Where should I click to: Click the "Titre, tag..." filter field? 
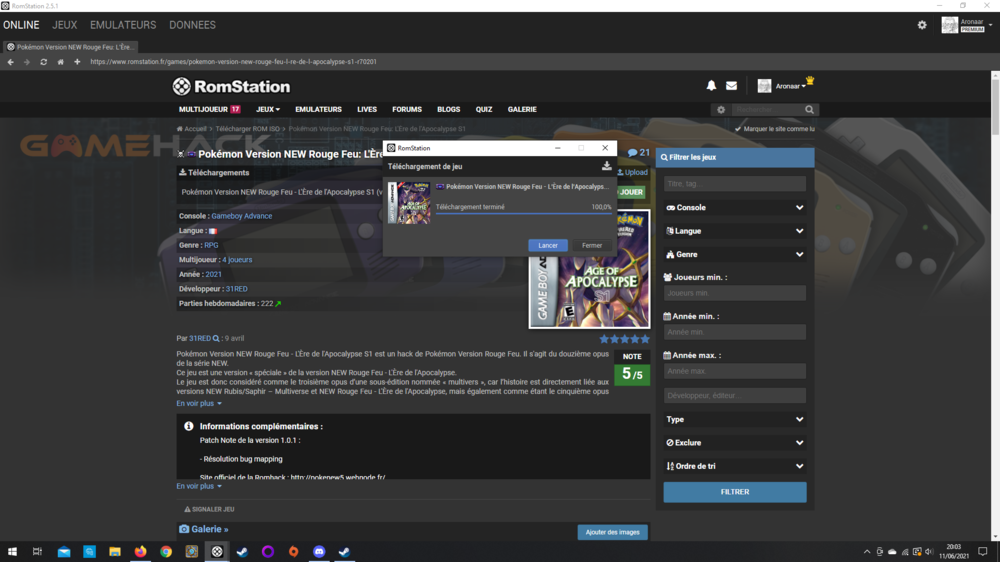coord(735,184)
